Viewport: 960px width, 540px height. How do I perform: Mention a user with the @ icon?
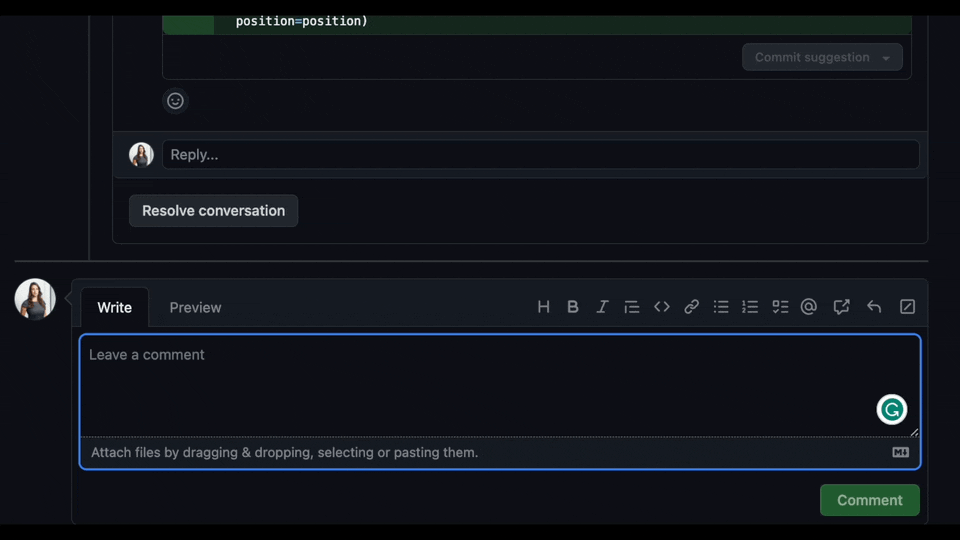(x=809, y=307)
